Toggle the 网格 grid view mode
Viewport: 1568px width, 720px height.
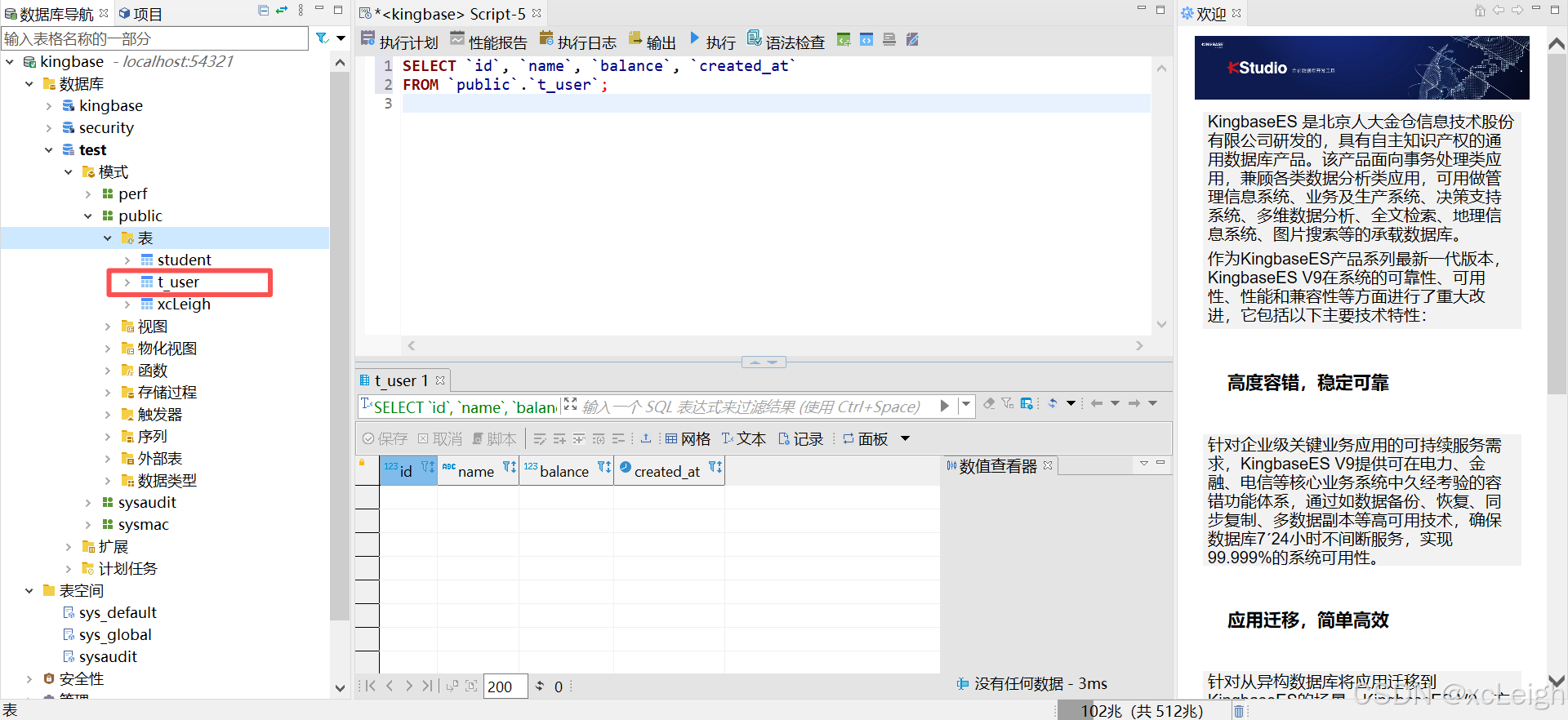pos(688,439)
